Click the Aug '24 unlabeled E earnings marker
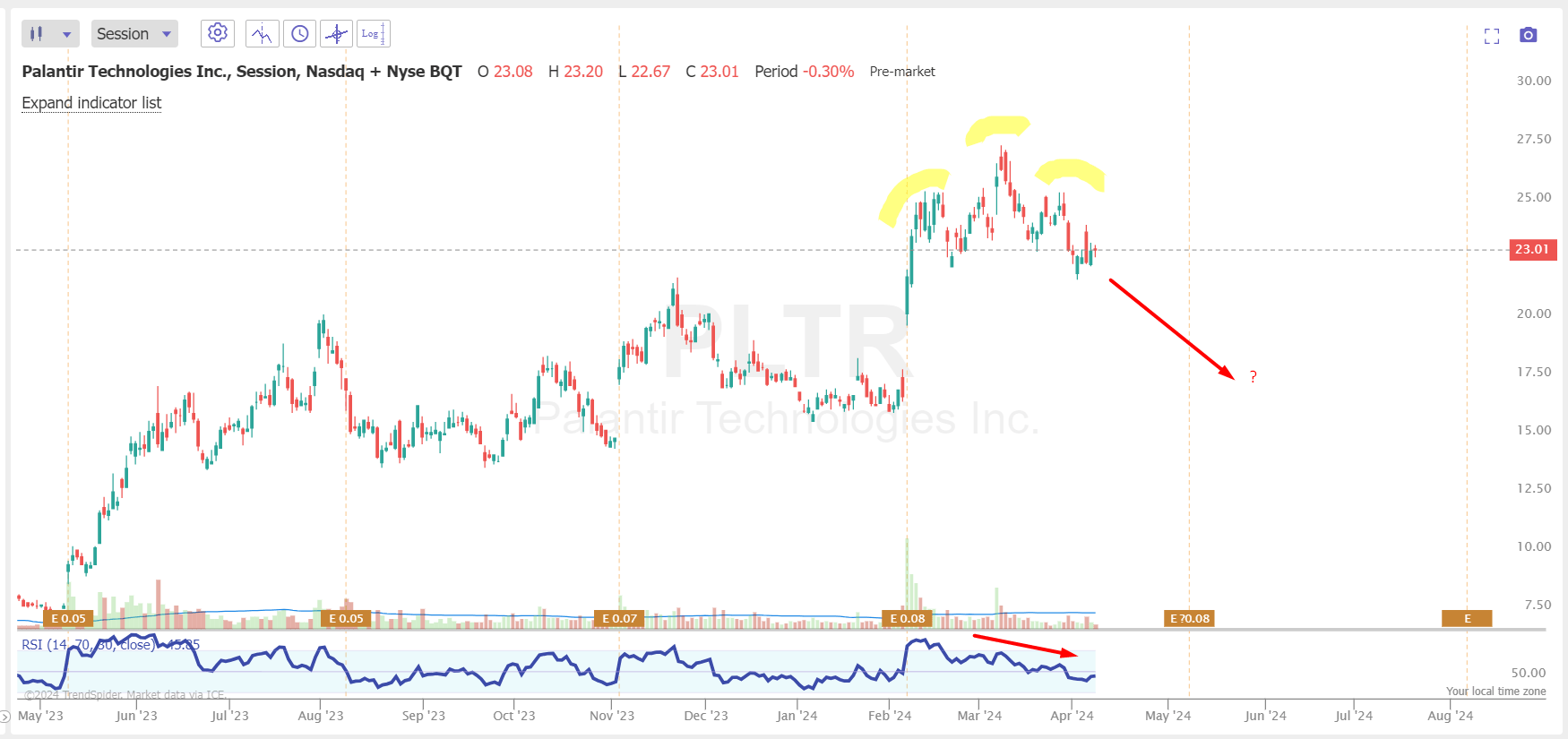 click(1467, 618)
